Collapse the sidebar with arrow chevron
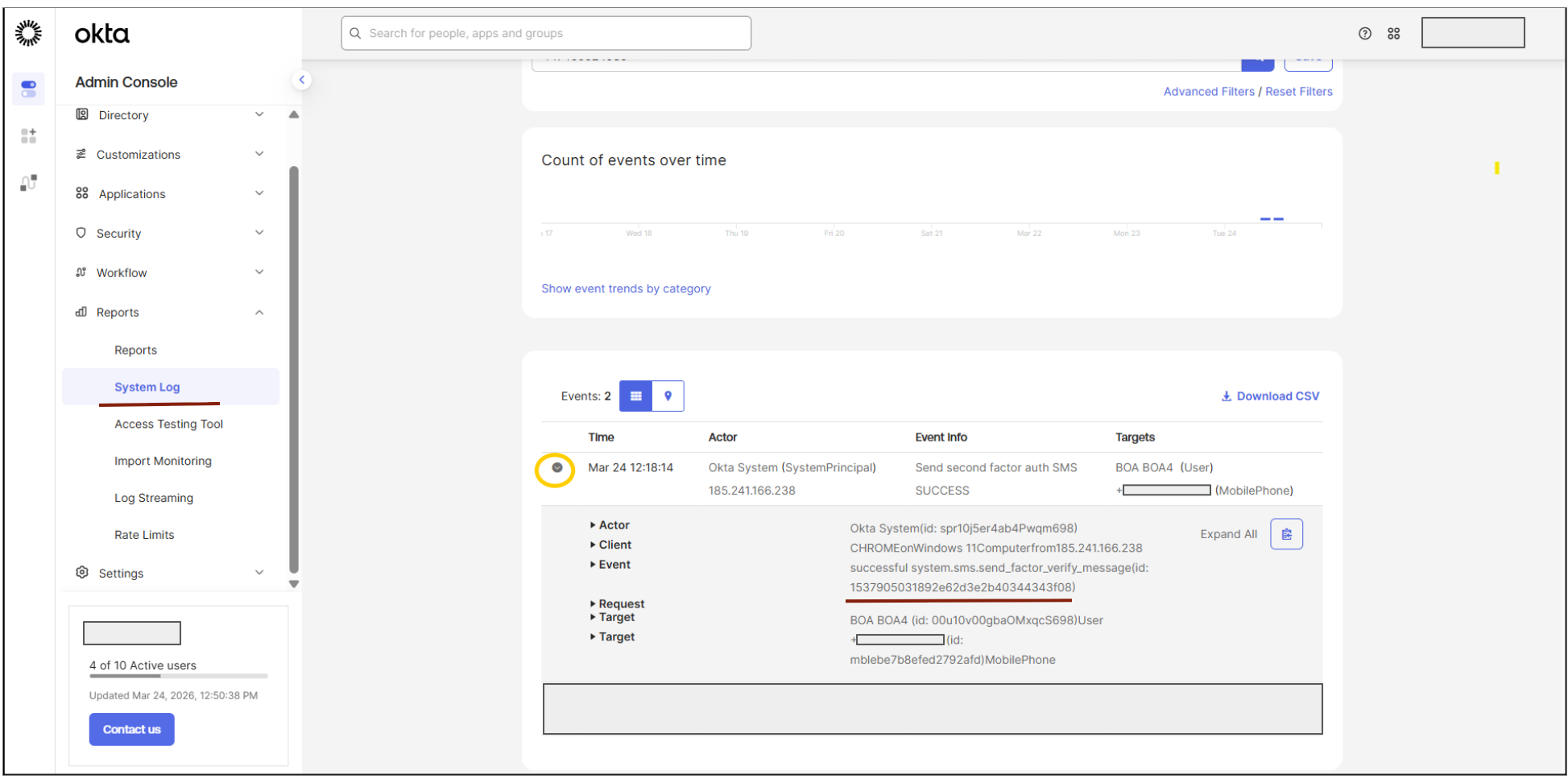This screenshot has width=1568, height=779. 301,80
